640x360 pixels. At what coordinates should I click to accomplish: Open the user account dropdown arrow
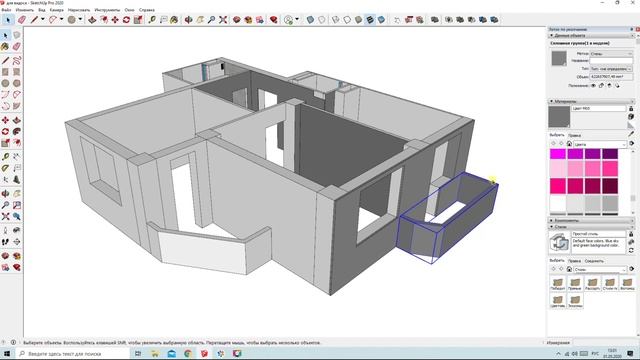point(297,20)
